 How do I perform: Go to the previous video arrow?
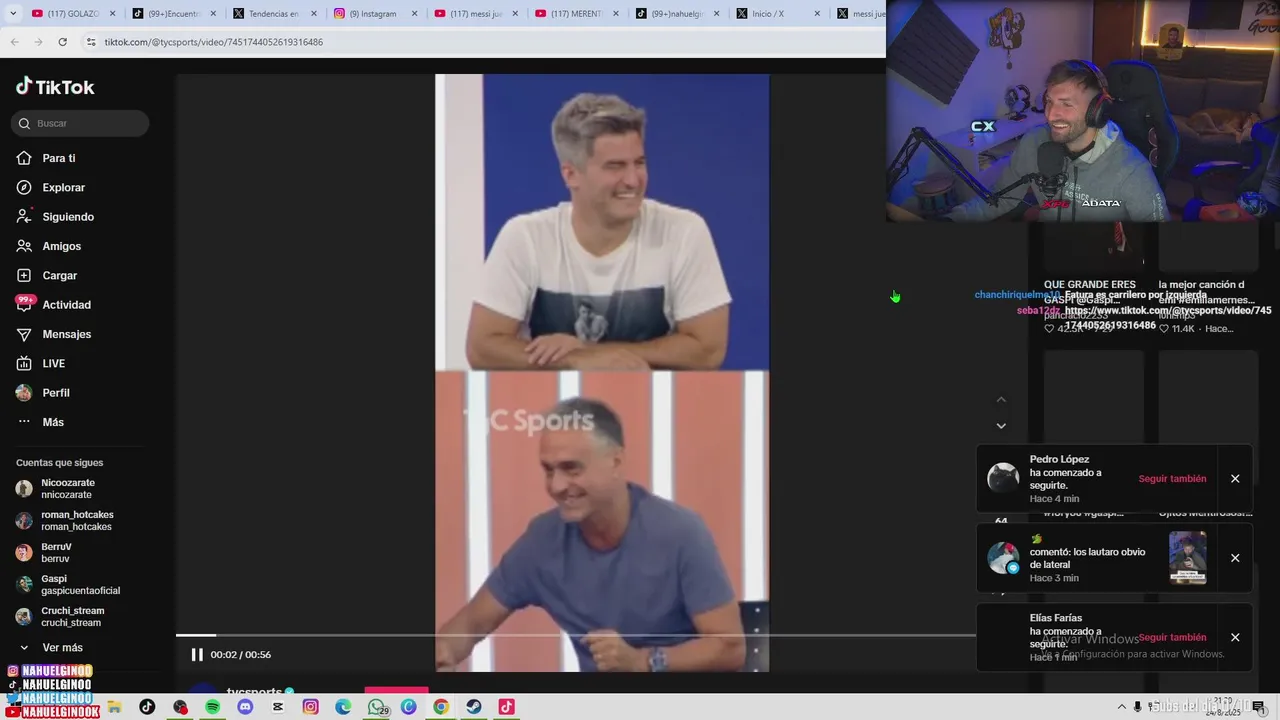pyautogui.click(x=1001, y=400)
